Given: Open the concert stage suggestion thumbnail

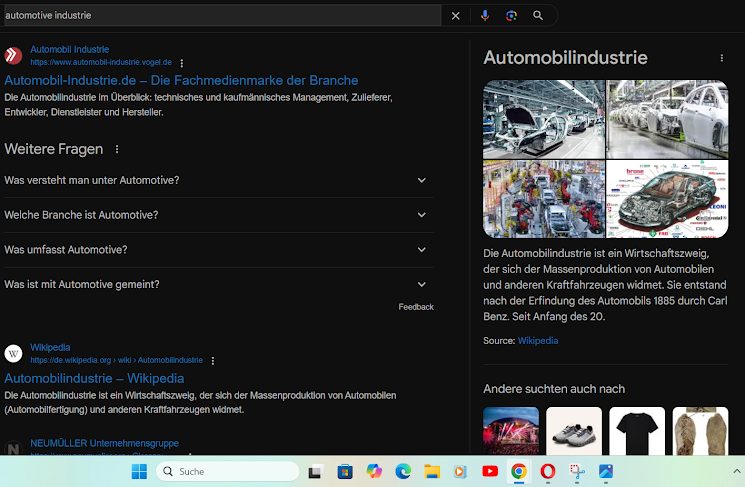Looking at the screenshot, I should [x=511, y=431].
